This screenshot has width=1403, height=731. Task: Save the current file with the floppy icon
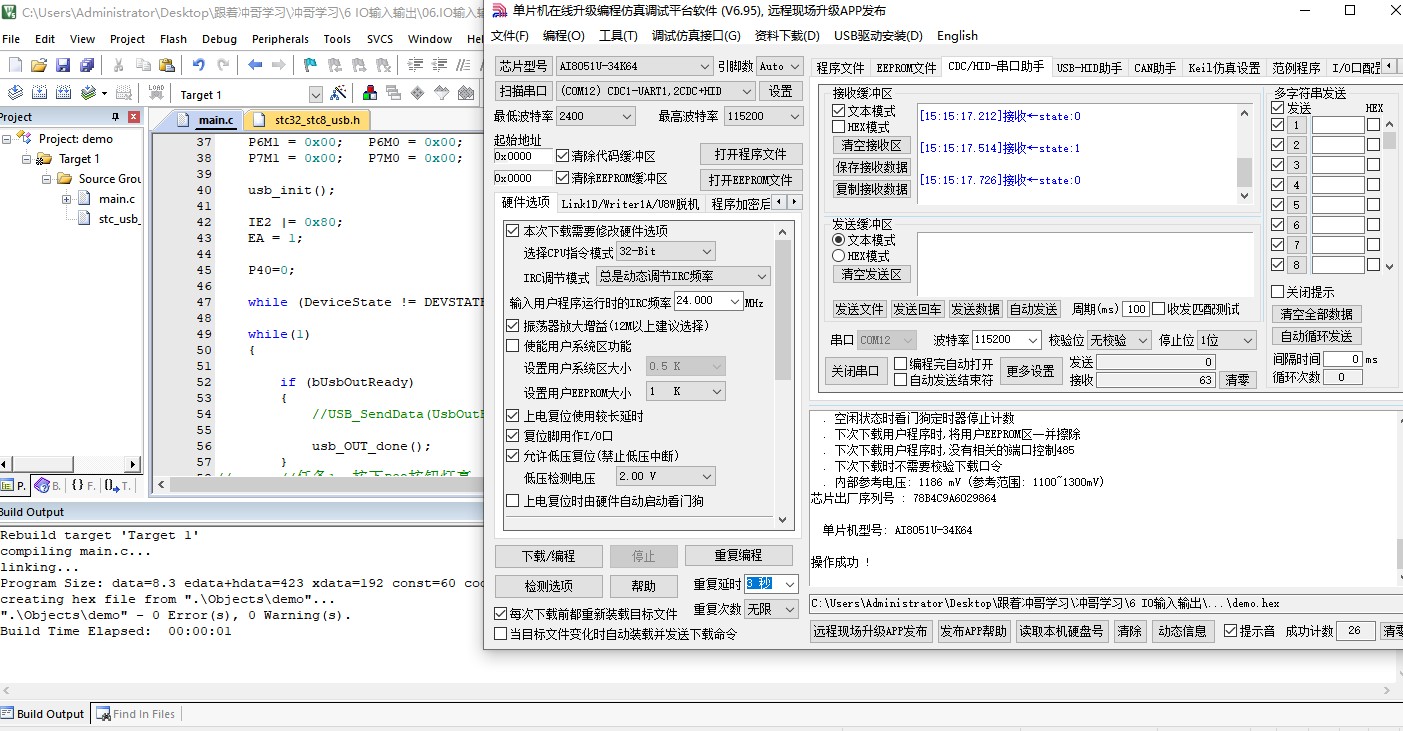point(63,65)
